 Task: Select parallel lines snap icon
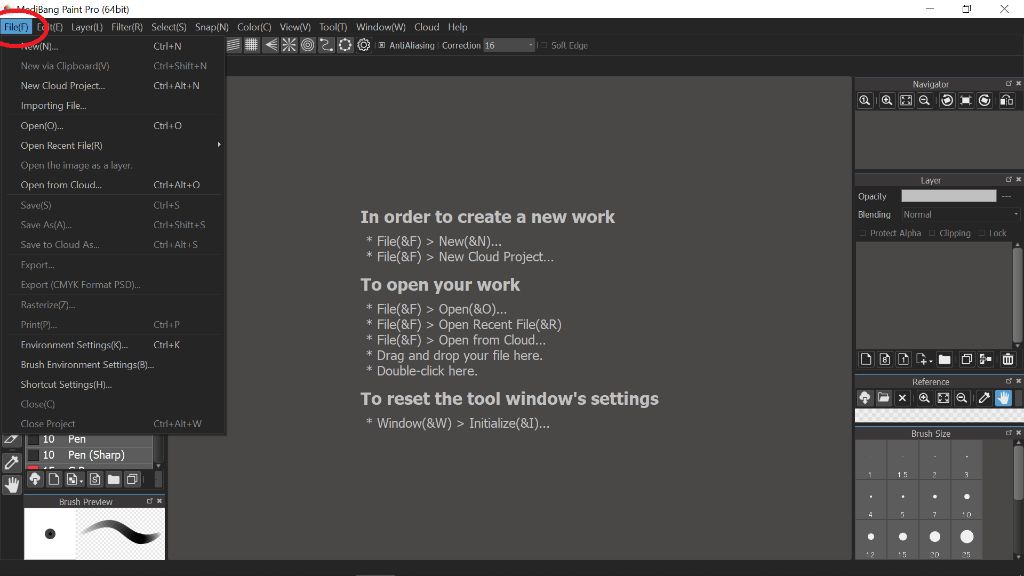(x=233, y=45)
